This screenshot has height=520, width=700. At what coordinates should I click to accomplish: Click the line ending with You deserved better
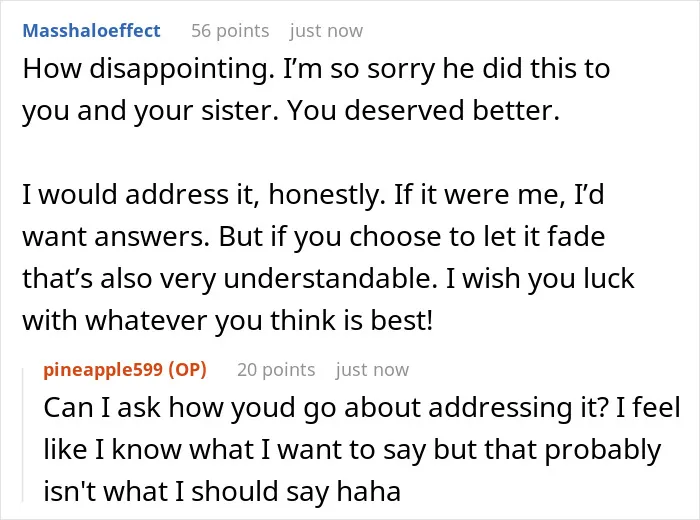point(291,111)
